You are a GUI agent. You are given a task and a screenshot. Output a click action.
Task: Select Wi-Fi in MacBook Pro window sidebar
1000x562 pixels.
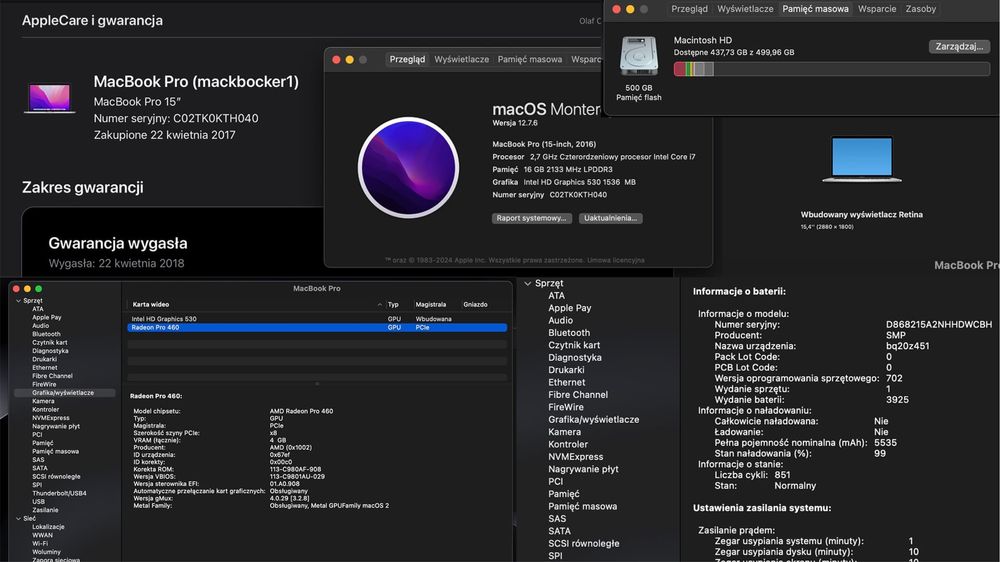(40, 544)
